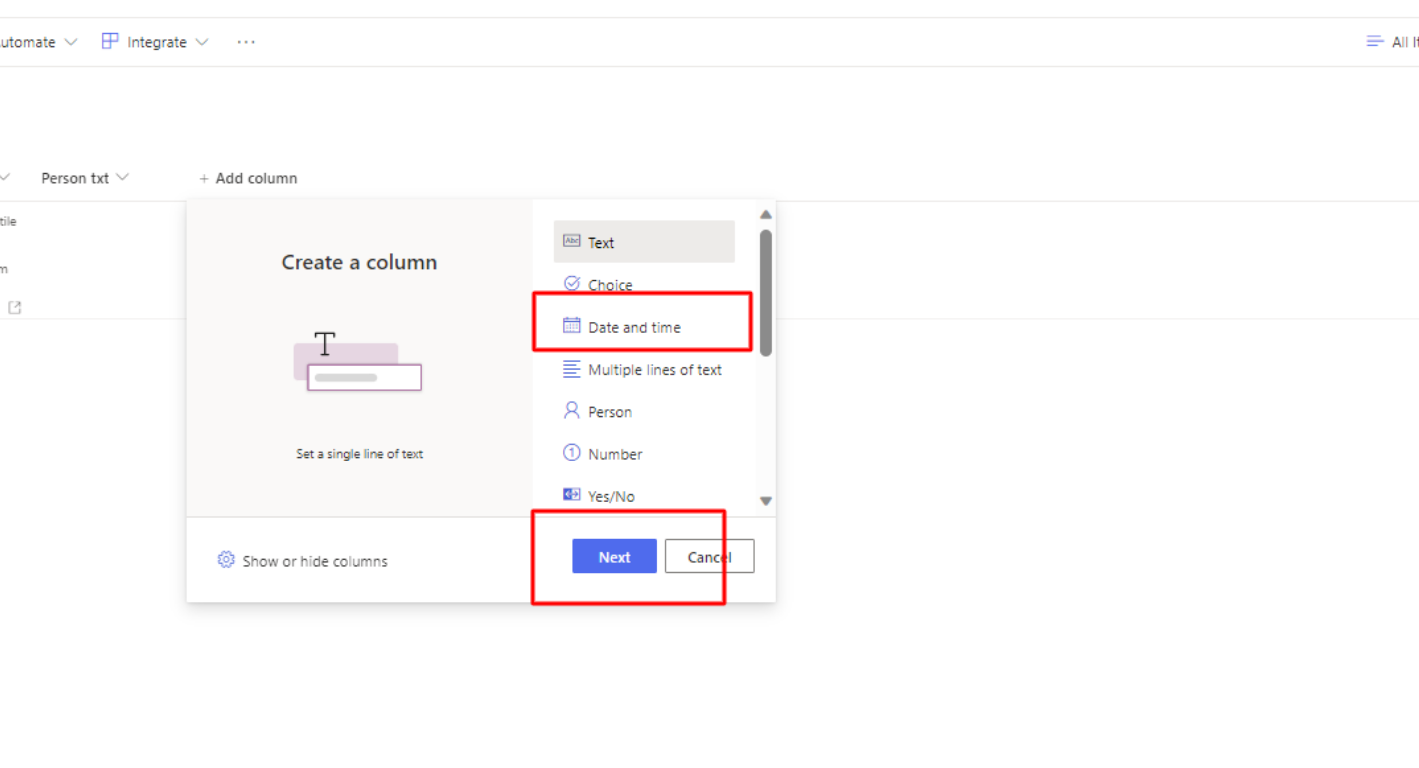Screen dimensions: 1419x768
Task: Open the open-in-new-window icon below the rows
Action: tap(14, 307)
